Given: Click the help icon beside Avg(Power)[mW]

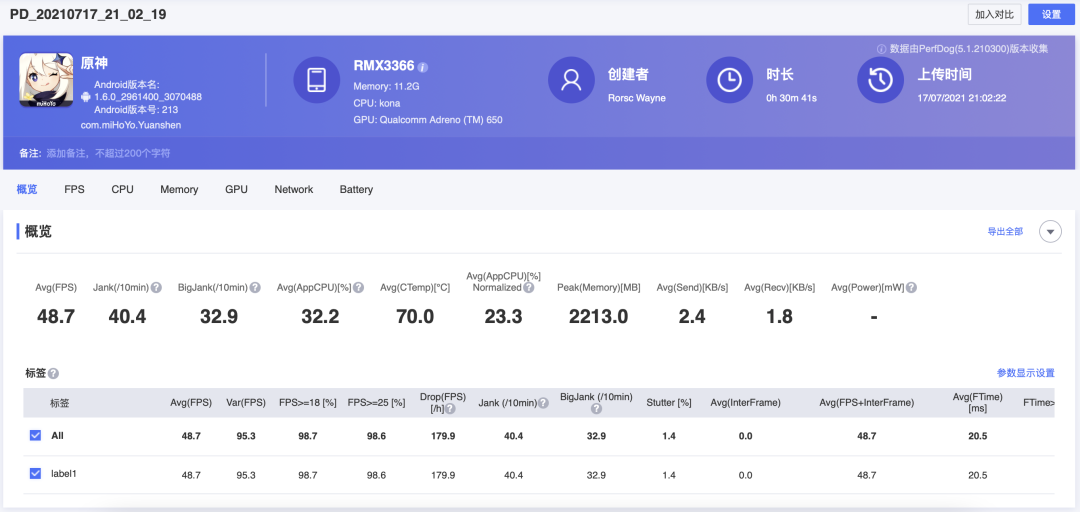Looking at the screenshot, I should [x=911, y=288].
